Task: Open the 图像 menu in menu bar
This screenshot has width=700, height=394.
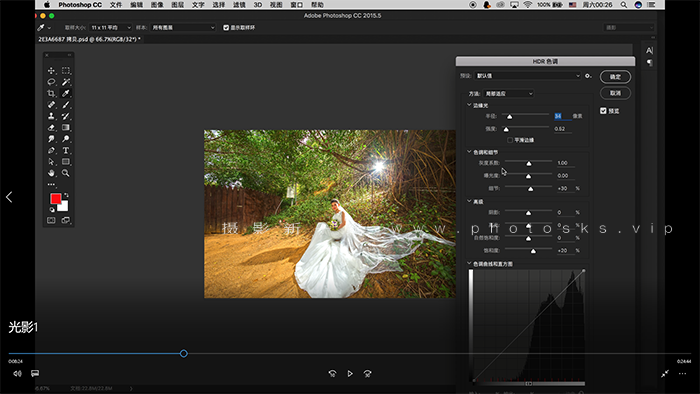Action: pyautogui.click(x=157, y=5)
